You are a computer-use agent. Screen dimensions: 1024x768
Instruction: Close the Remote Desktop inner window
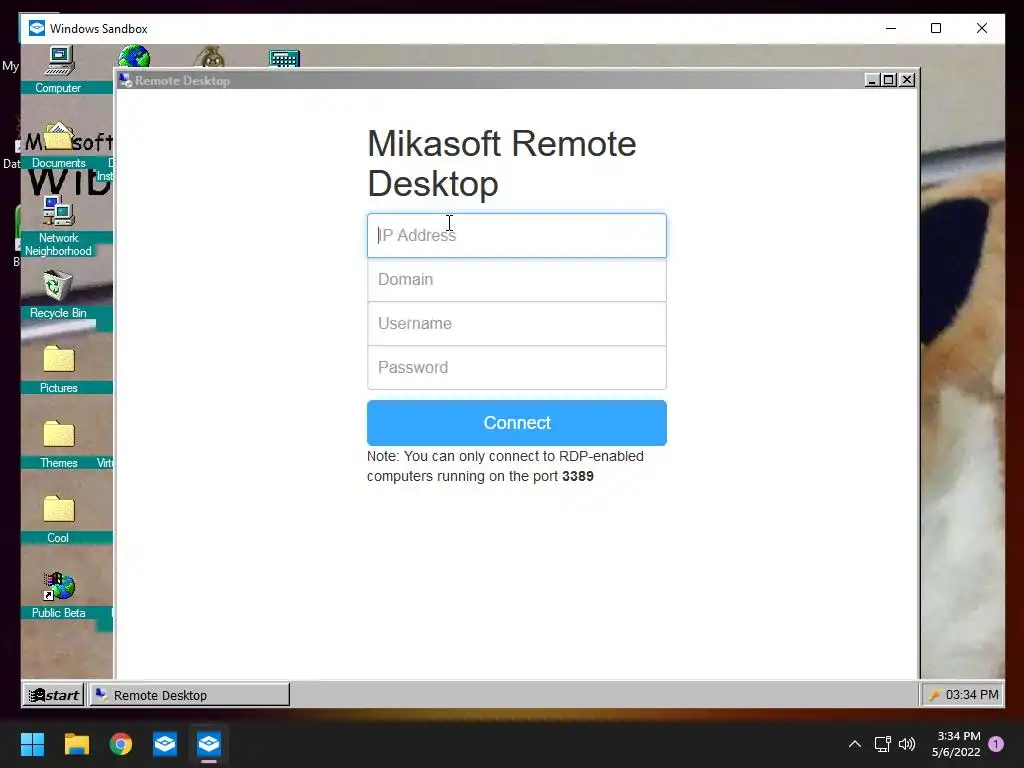pos(907,80)
